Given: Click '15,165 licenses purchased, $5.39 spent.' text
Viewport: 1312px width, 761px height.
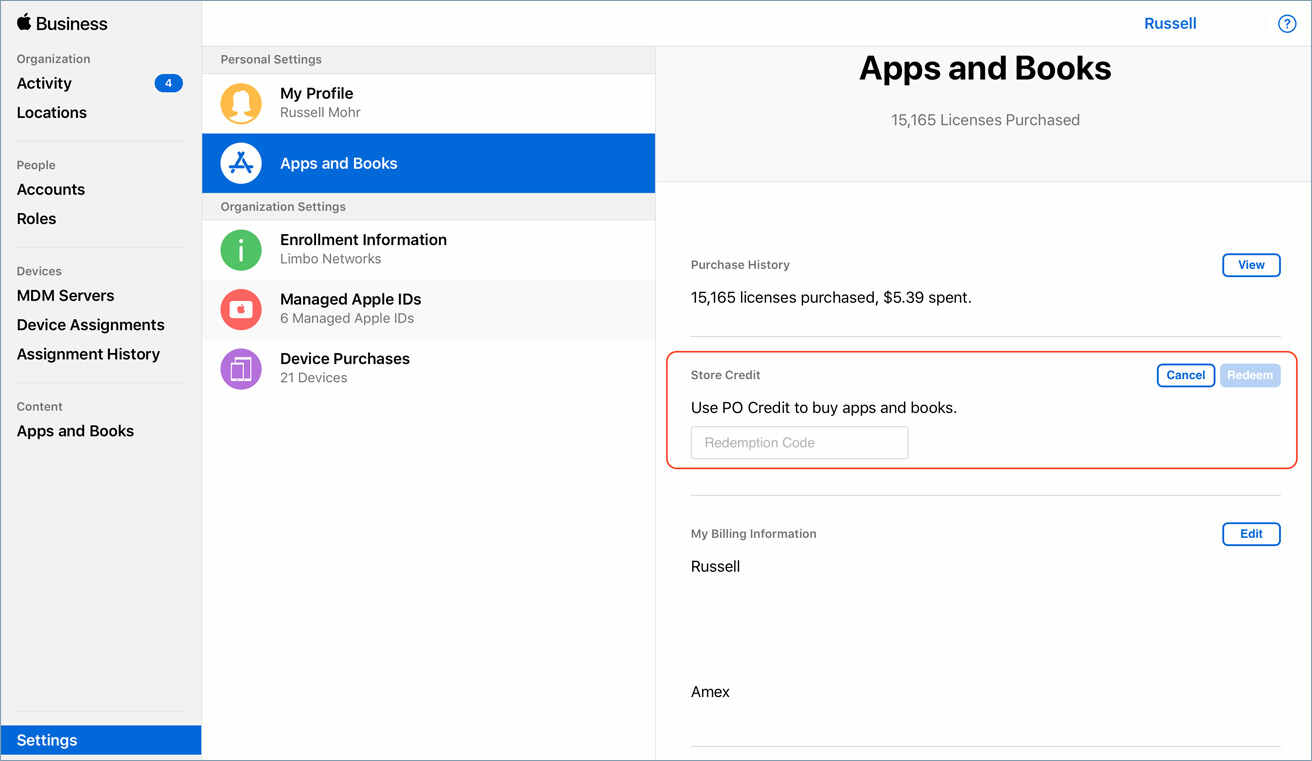Looking at the screenshot, I should pyautogui.click(x=831, y=297).
